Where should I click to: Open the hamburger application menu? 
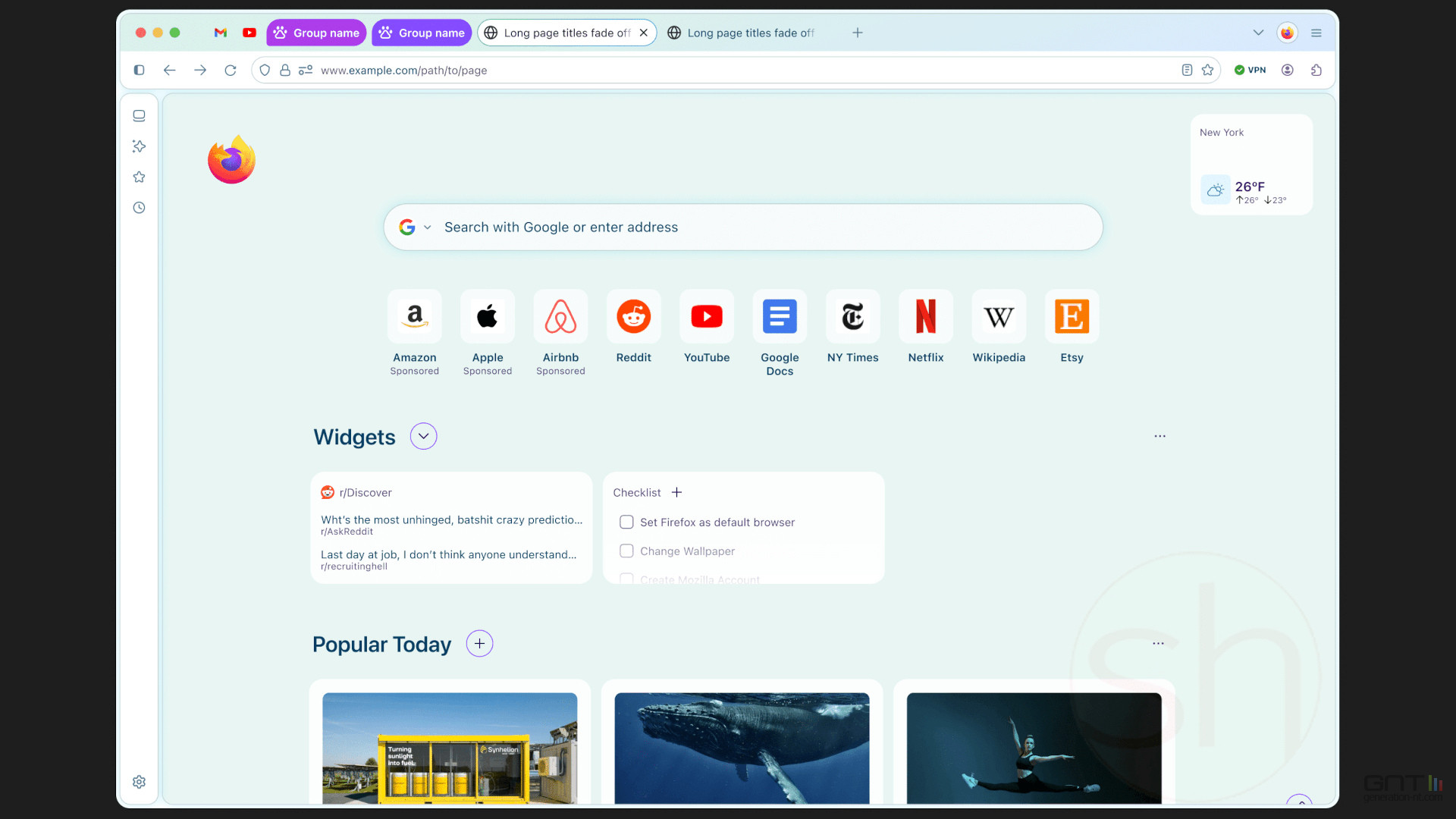1316,33
